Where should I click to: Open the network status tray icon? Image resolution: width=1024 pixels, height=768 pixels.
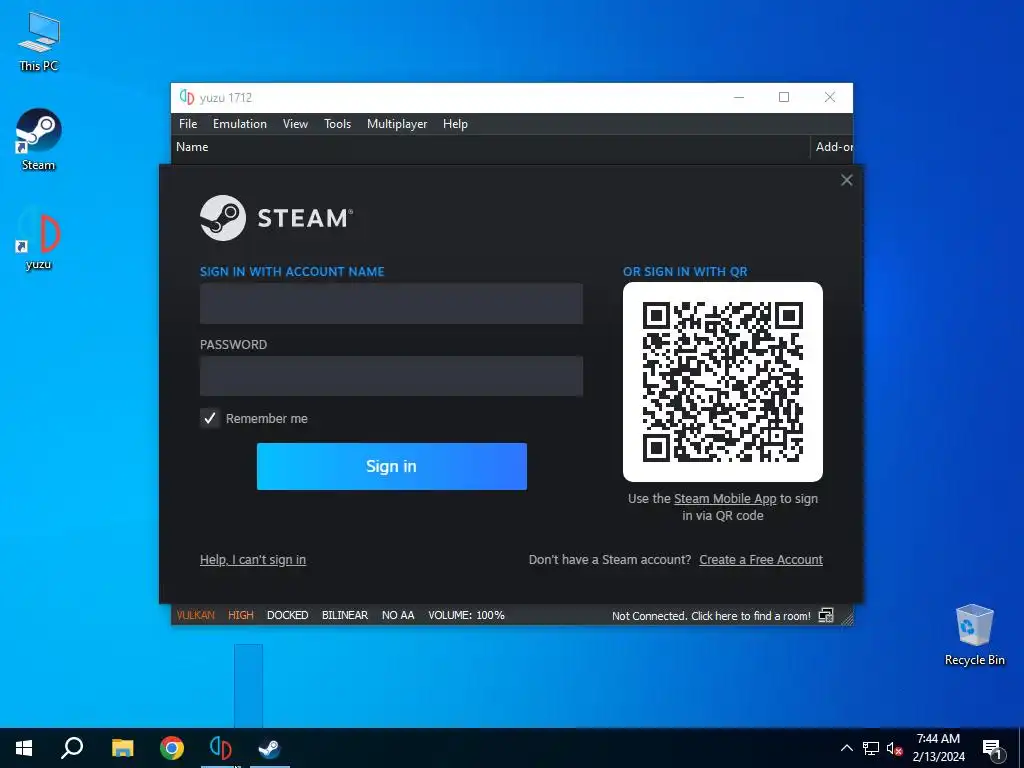[871, 748]
